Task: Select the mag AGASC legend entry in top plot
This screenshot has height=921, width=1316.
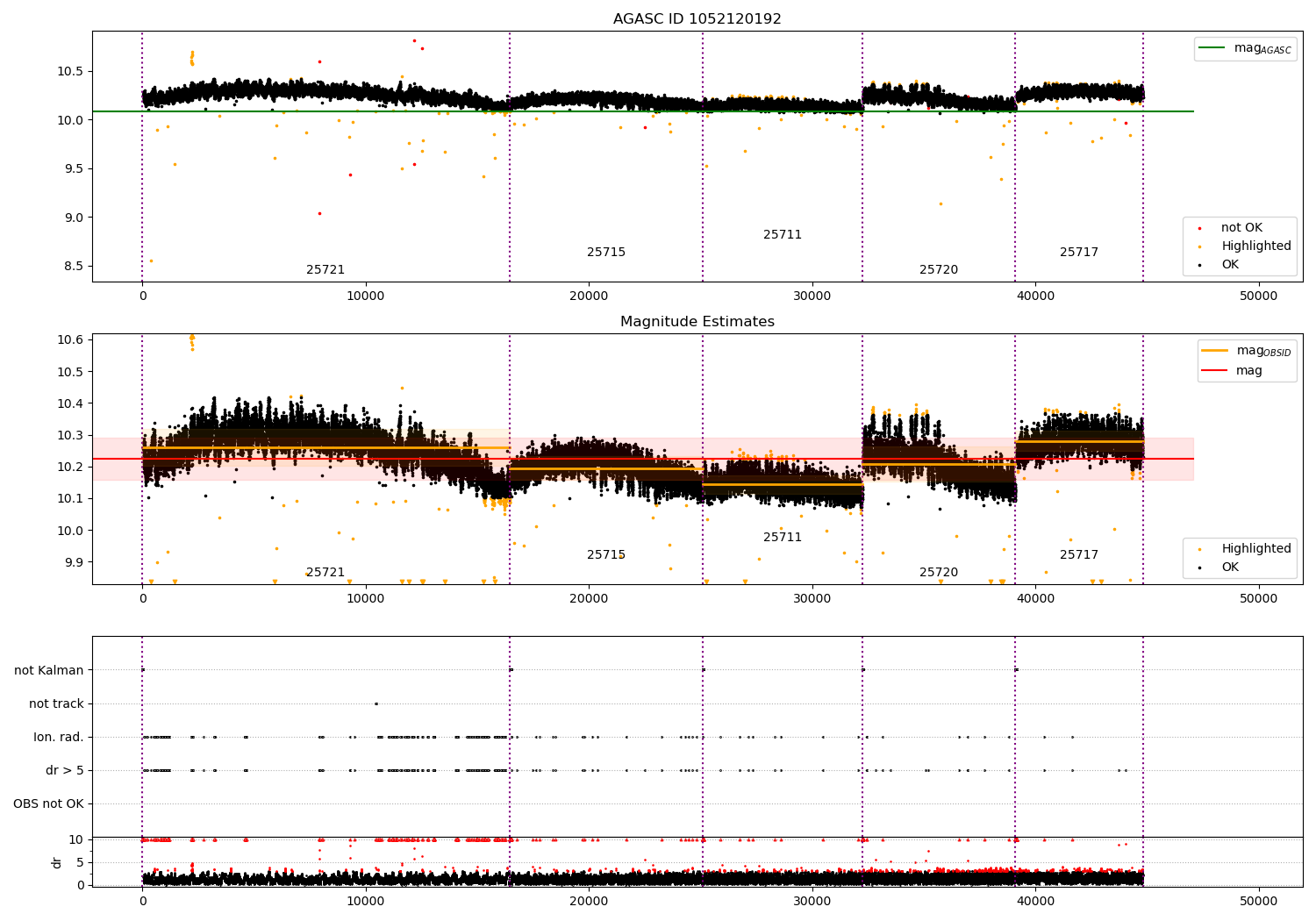Action: [x=1245, y=48]
